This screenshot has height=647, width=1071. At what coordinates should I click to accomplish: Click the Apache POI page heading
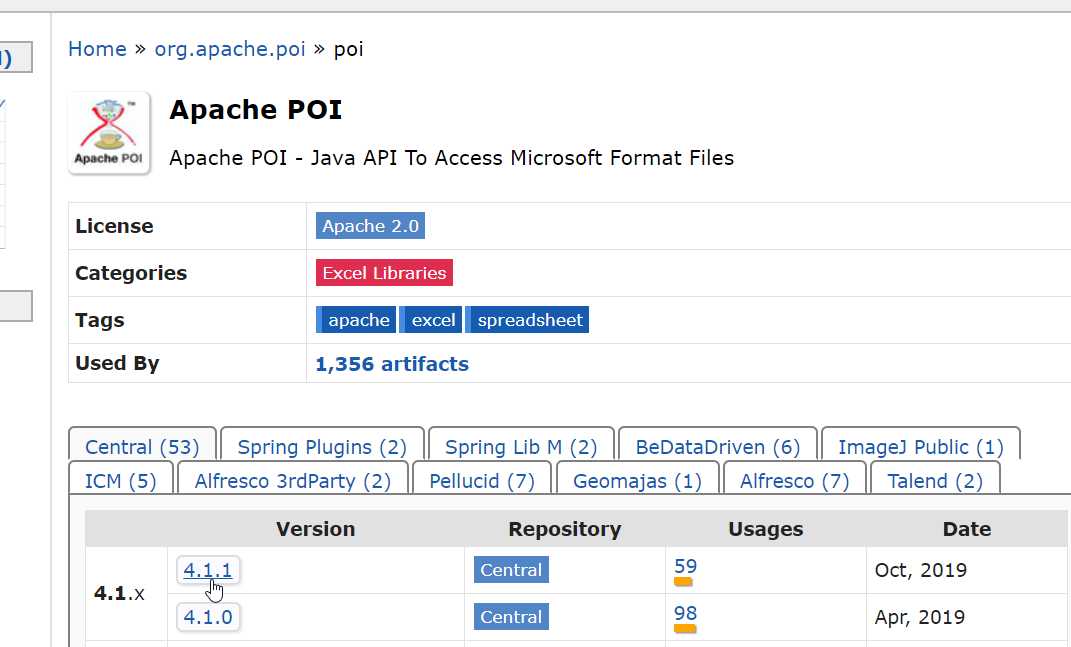255,109
